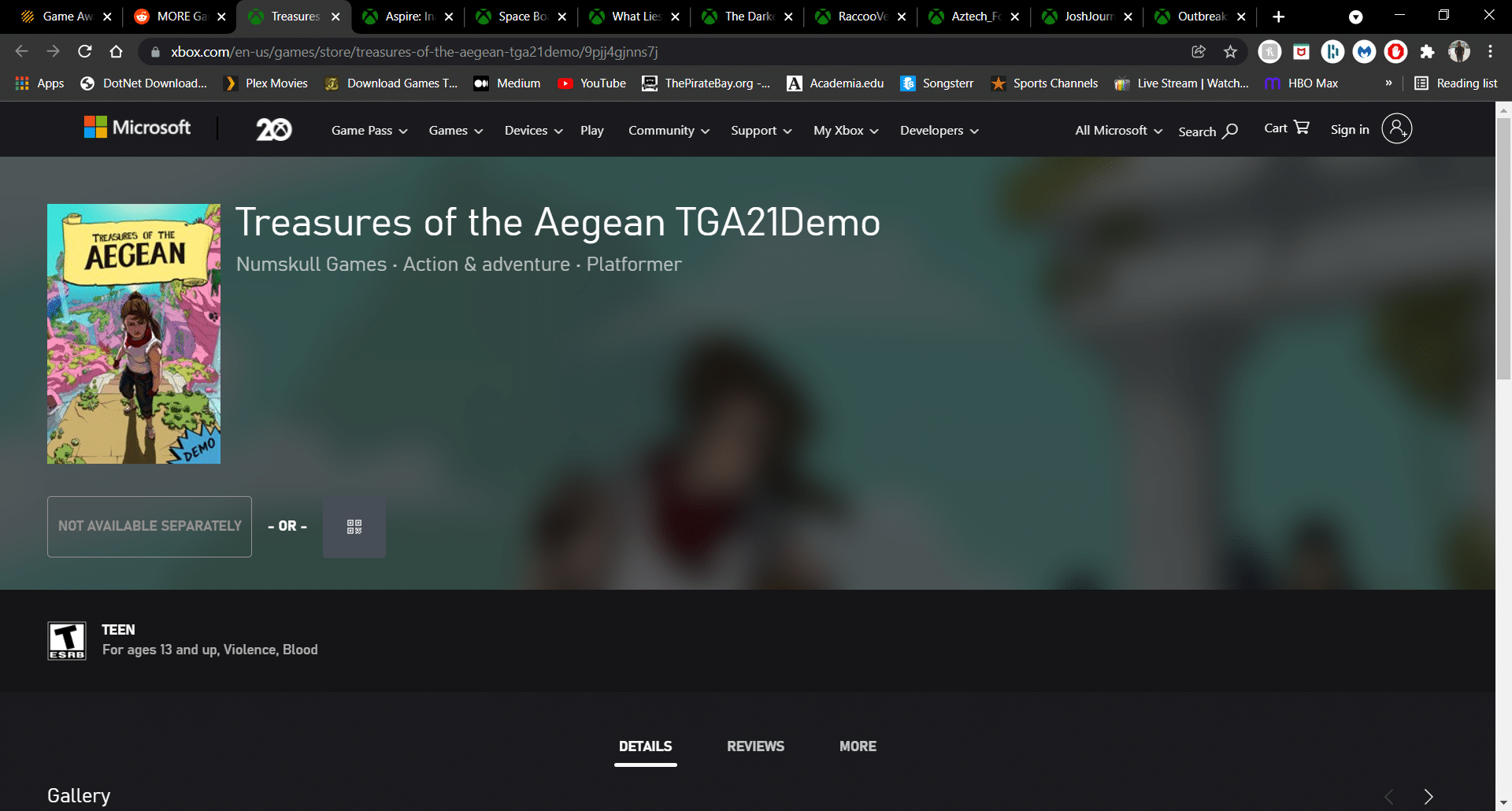The width and height of the screenshot is (1512, 811).
Task: Click the share page icon in address bar
Action: click(1199, 51)
